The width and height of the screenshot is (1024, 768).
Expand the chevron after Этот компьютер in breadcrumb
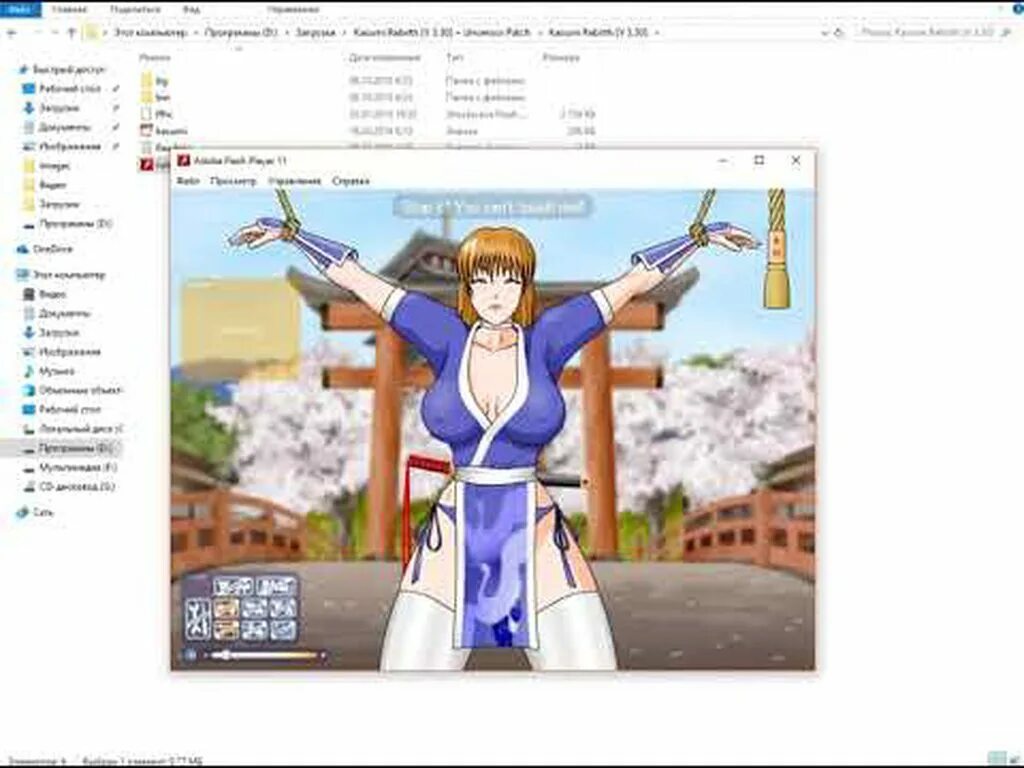tap(195, 32)
